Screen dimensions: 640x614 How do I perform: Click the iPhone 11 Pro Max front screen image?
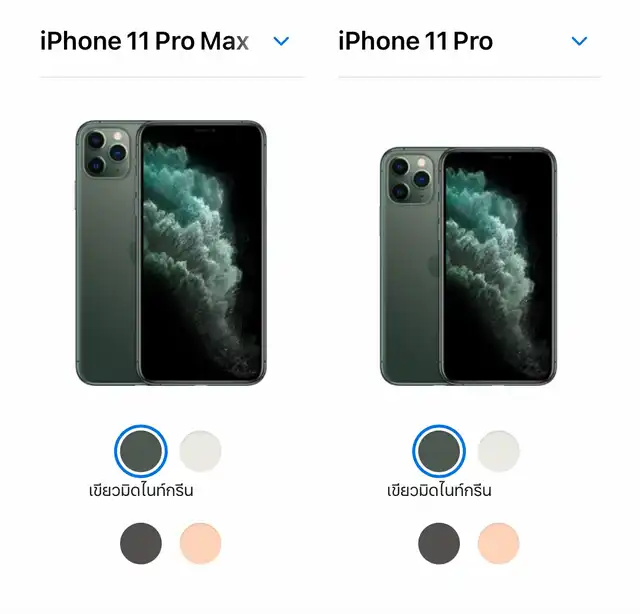[201, 253]
